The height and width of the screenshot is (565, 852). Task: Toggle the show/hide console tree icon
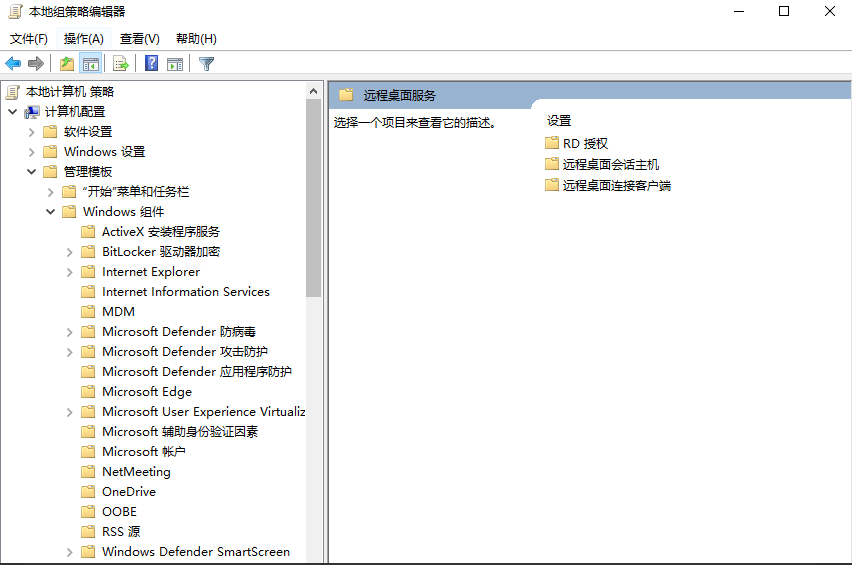pos(91,64)
